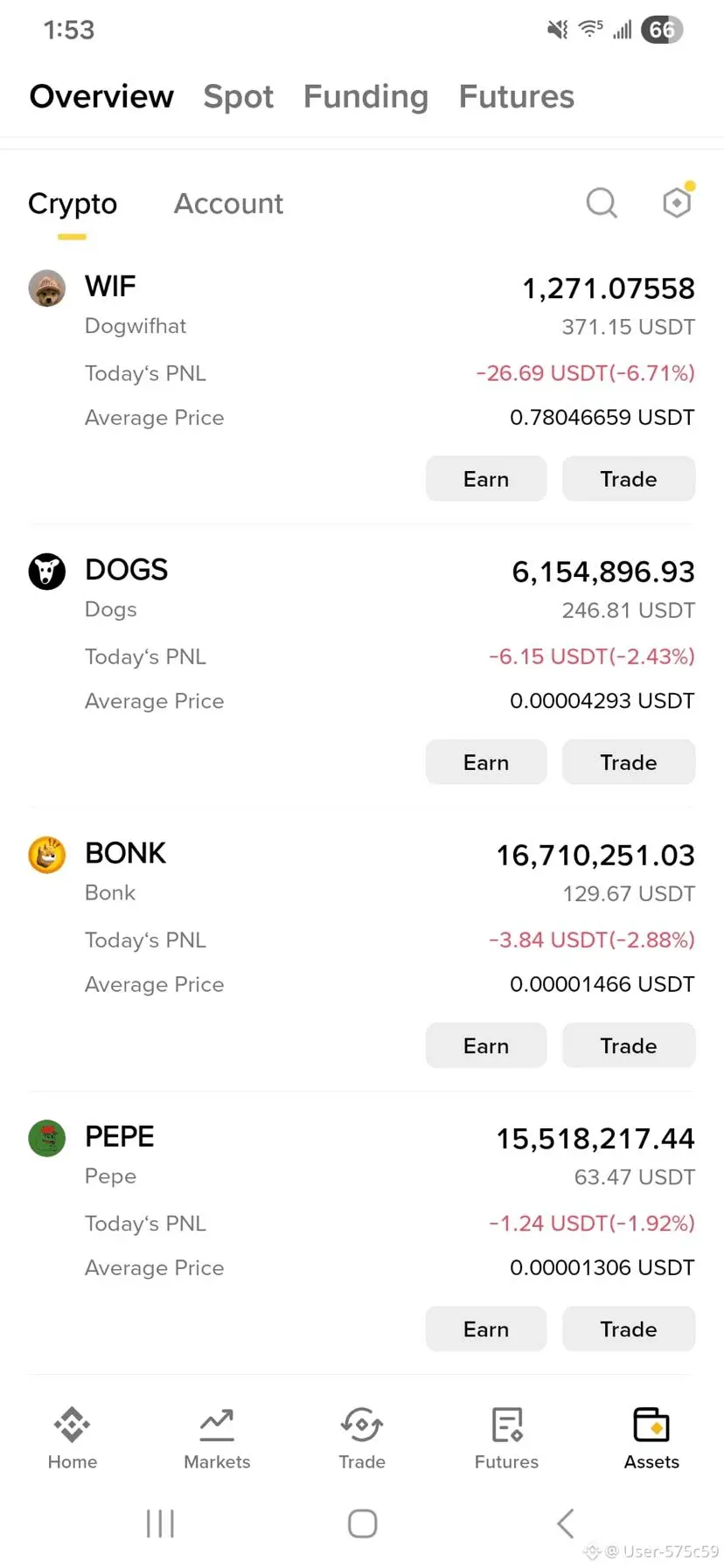Switch to the Spot tab
Viewport: 724px width, 1568px height.
pyautogui.click(x=239, y=97)
